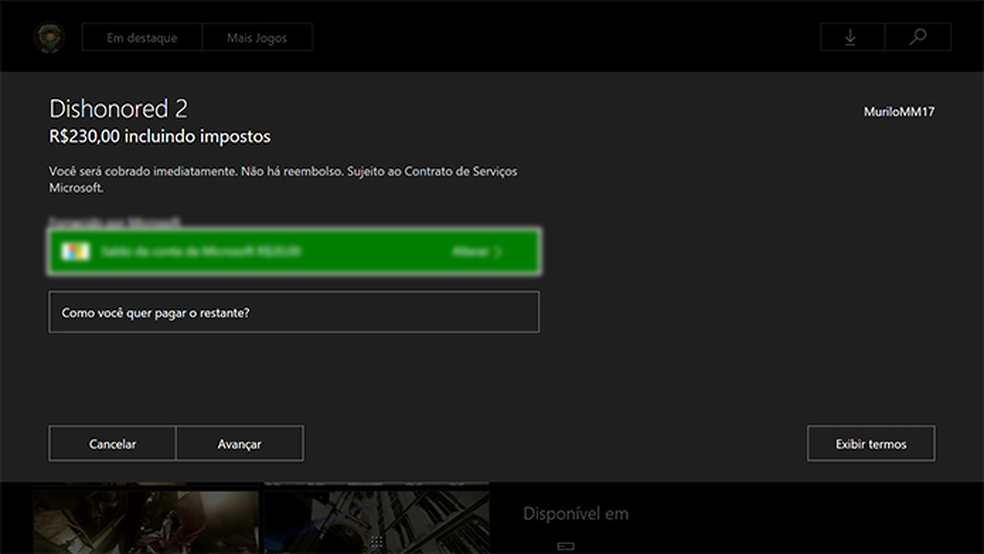Open the downloads arrow icon
984x554 pixels.
click(x=852, y=37)
